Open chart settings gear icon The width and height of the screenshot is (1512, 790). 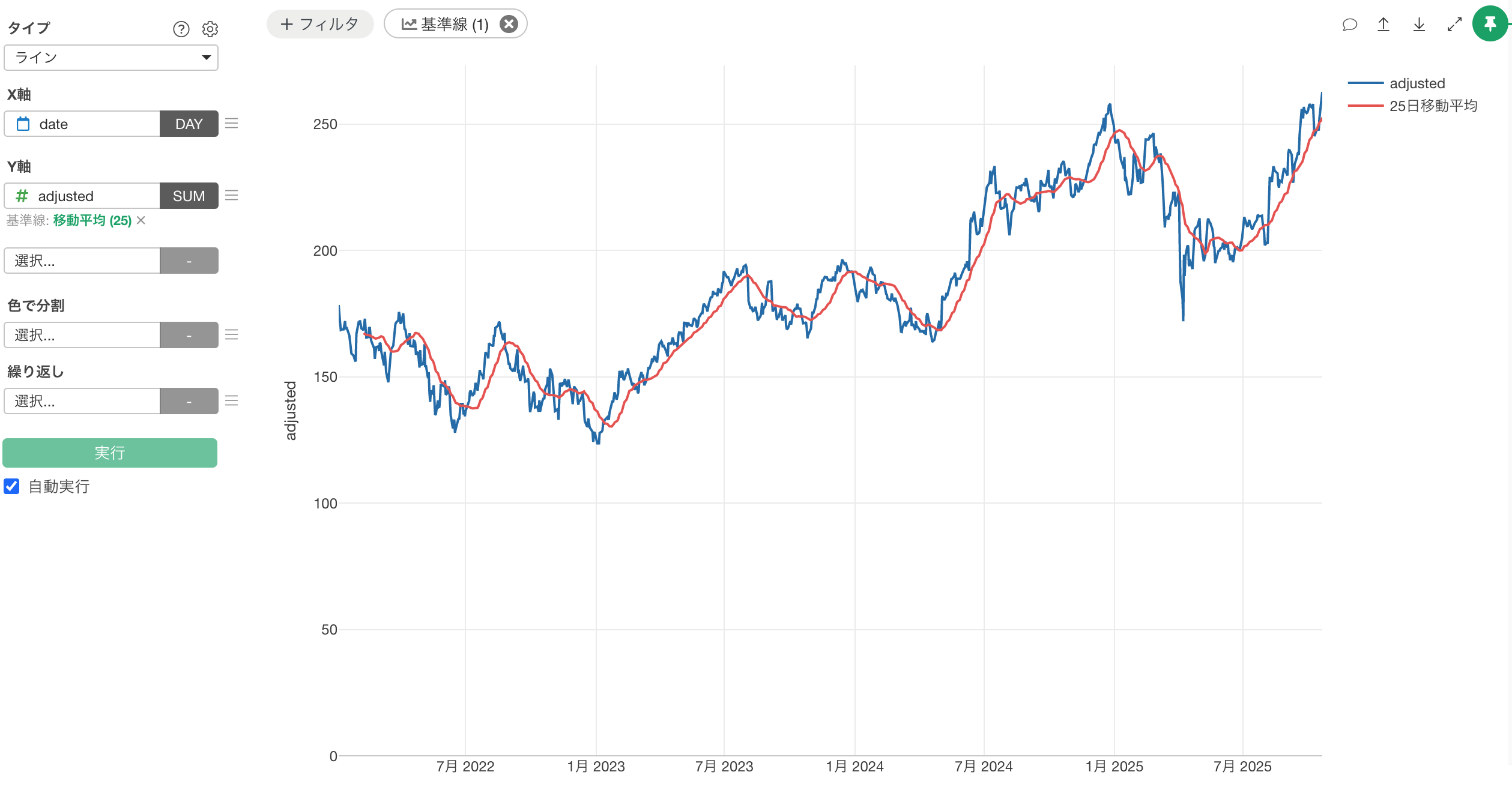pyautogui.click(x=210, y=29)
